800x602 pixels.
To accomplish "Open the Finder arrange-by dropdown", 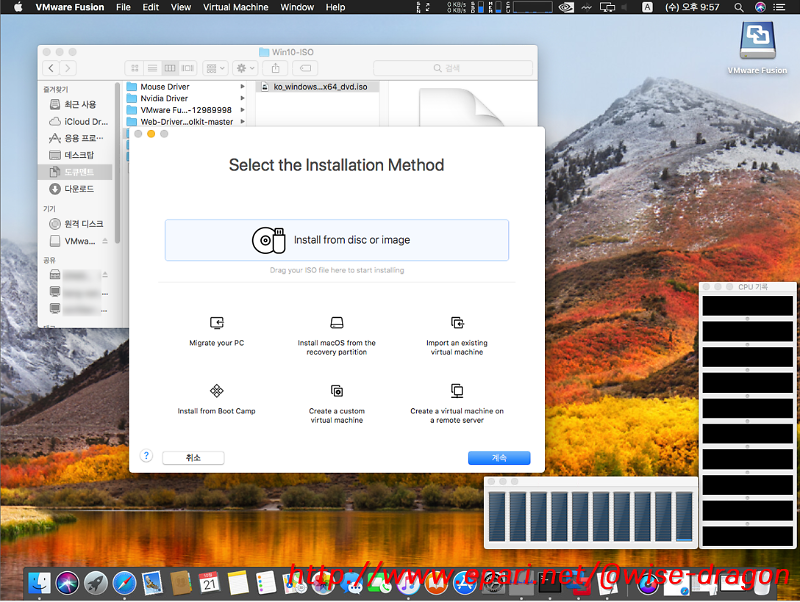I will (x=215, y=68).
